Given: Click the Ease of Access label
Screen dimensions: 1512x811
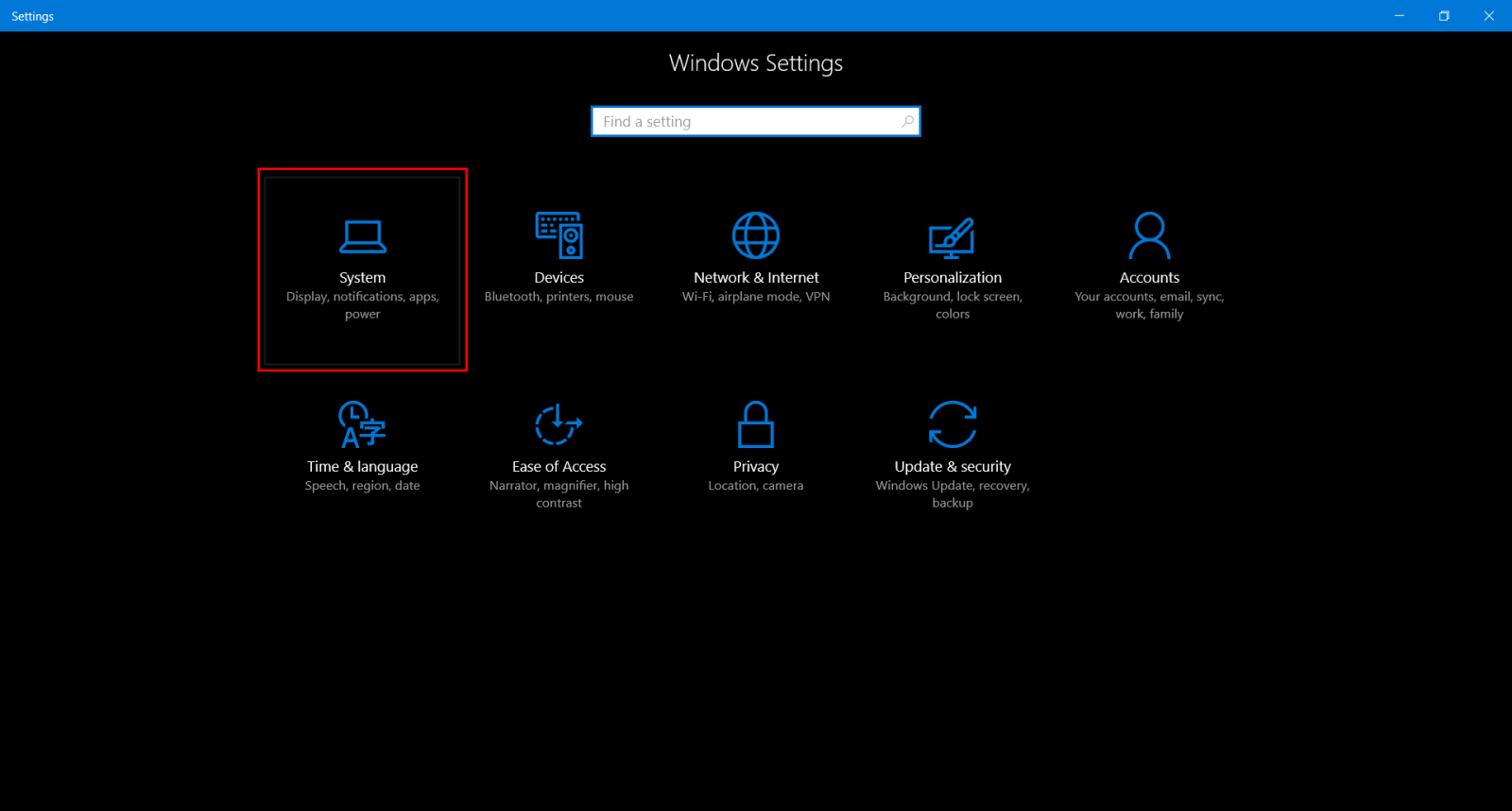Looking at the screenshot, I should (x=559, y=467).
